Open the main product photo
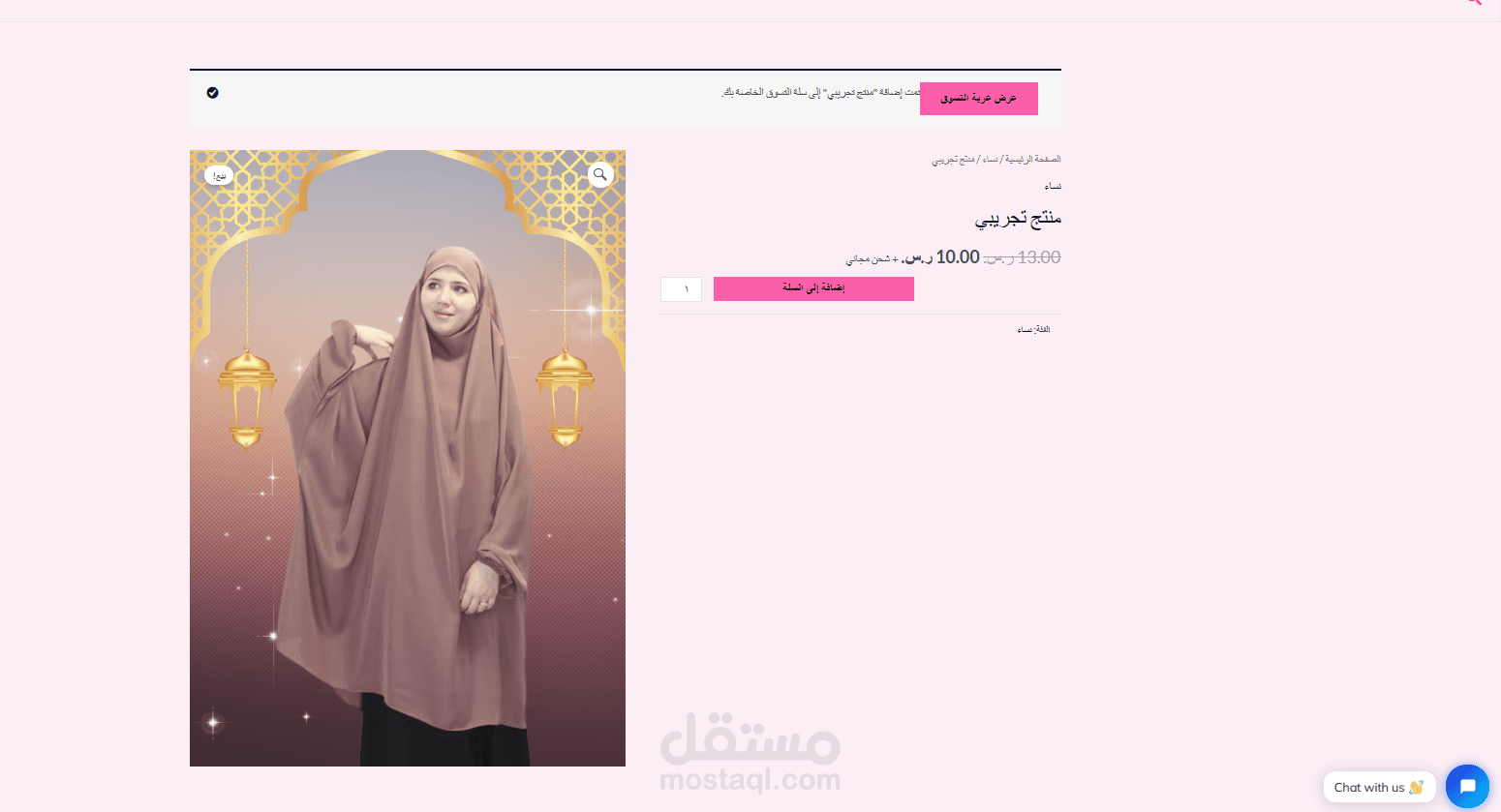1501x812 pixels. (408, 458)
